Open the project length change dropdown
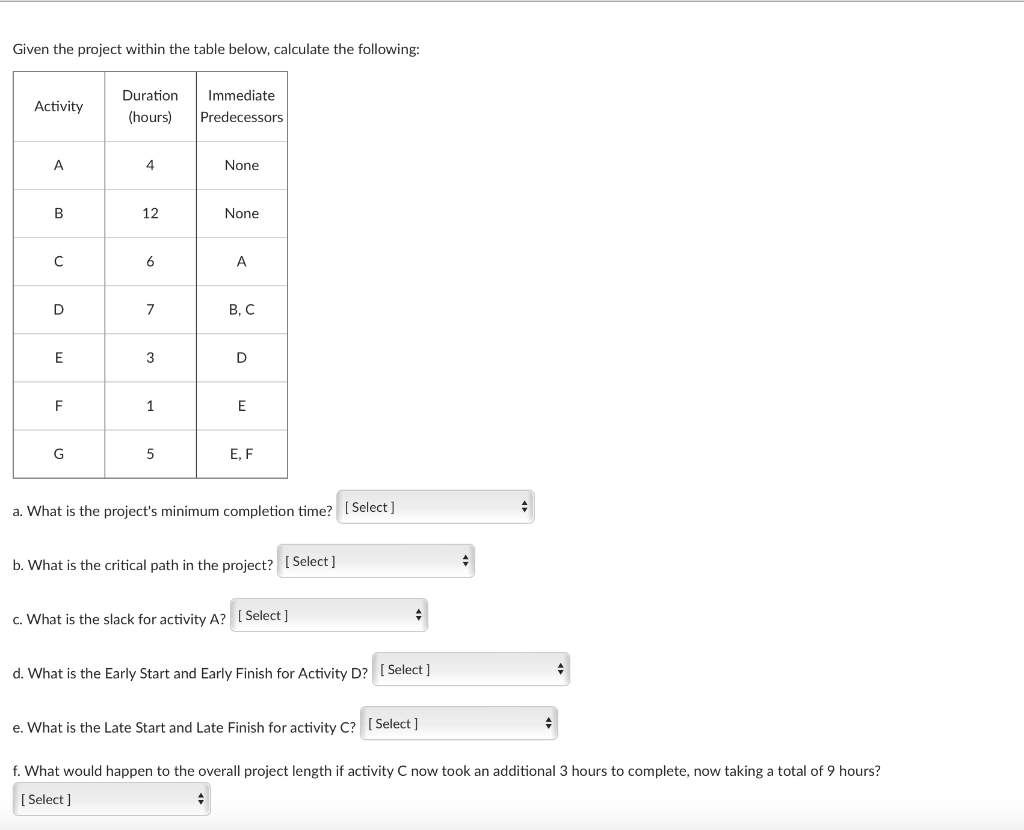 coord(110,798)
